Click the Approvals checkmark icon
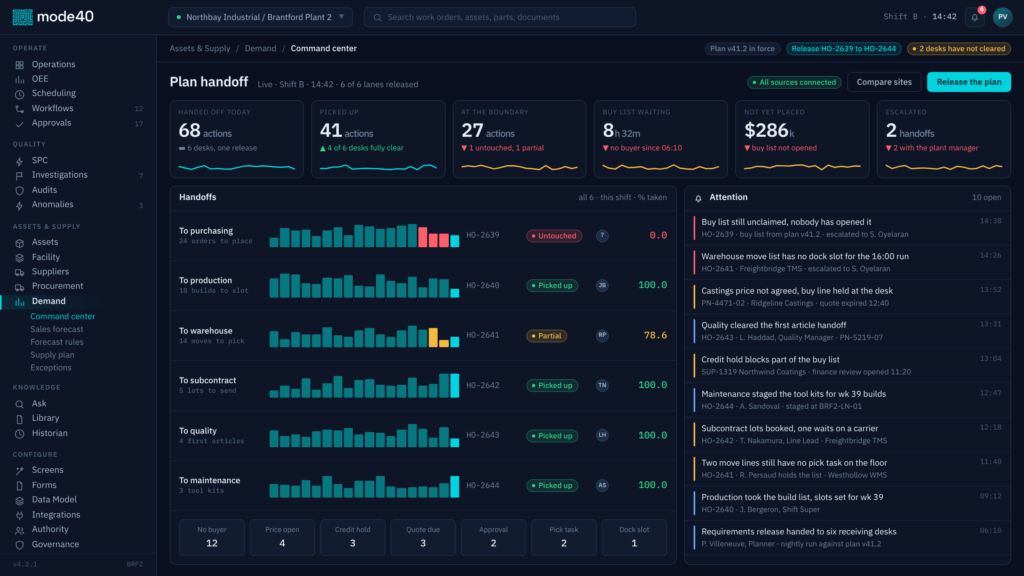This screenshot has width=1024, height=576. 20,123
